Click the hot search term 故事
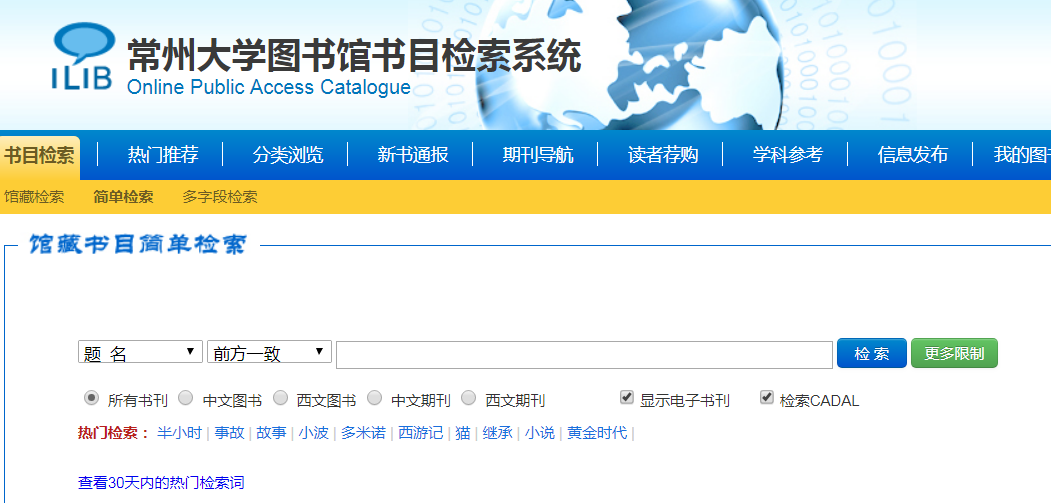 point(271,433)
